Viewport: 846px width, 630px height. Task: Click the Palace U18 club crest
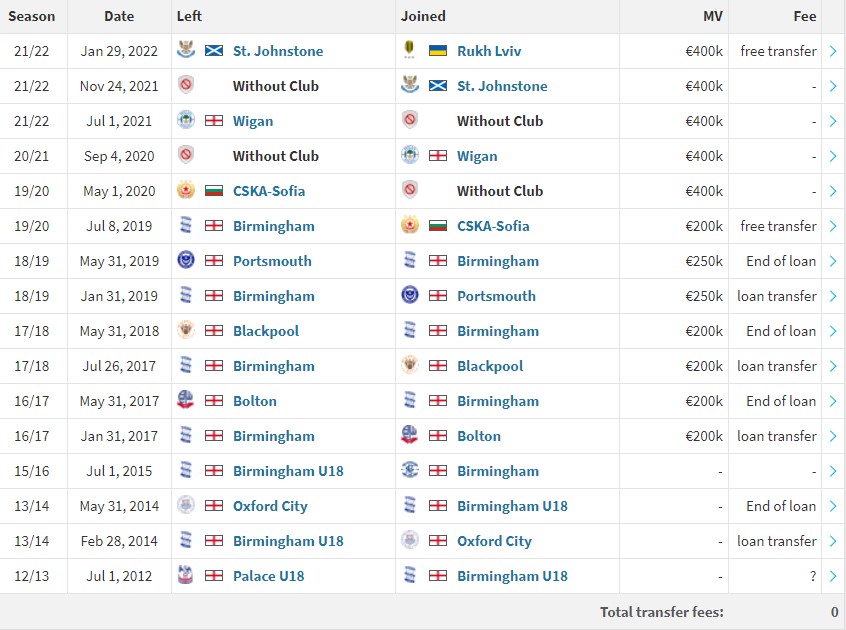pos(186,575)
